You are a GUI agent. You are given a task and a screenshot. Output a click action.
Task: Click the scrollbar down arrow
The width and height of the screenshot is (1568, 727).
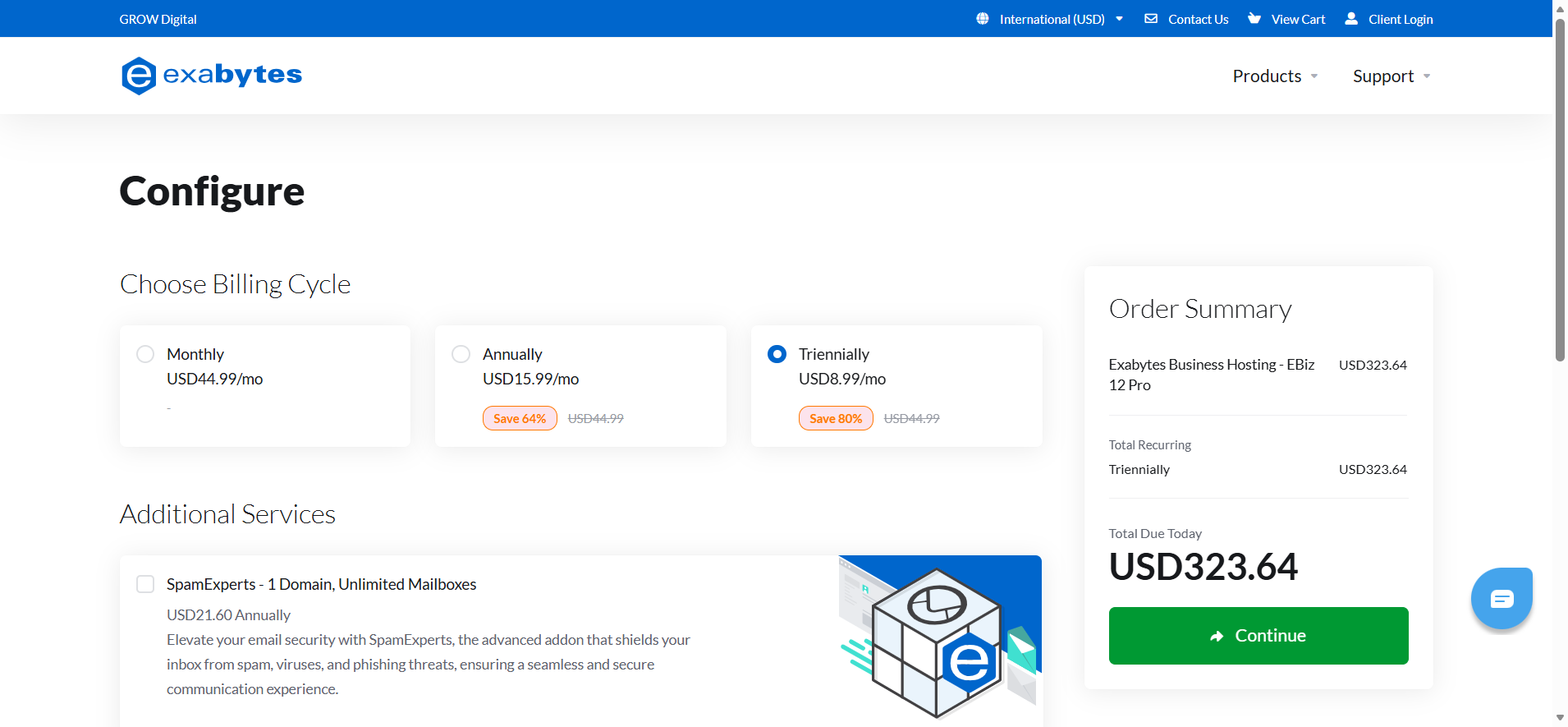pyautogui.click(x=1560, y=718)
